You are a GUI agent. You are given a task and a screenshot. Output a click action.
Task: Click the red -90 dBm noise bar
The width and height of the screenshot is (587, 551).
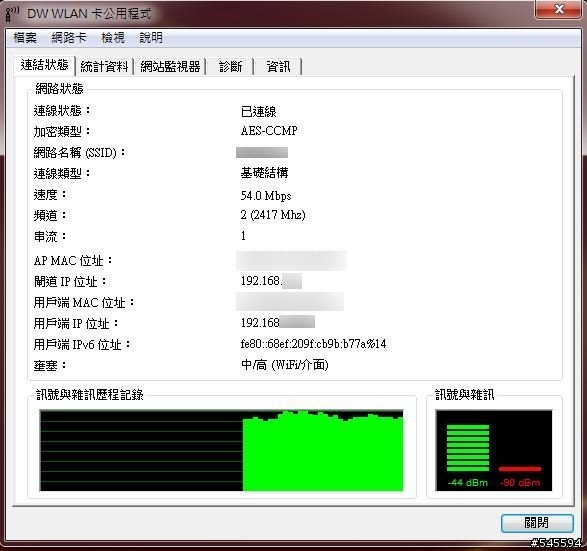(x=520, y=469)
